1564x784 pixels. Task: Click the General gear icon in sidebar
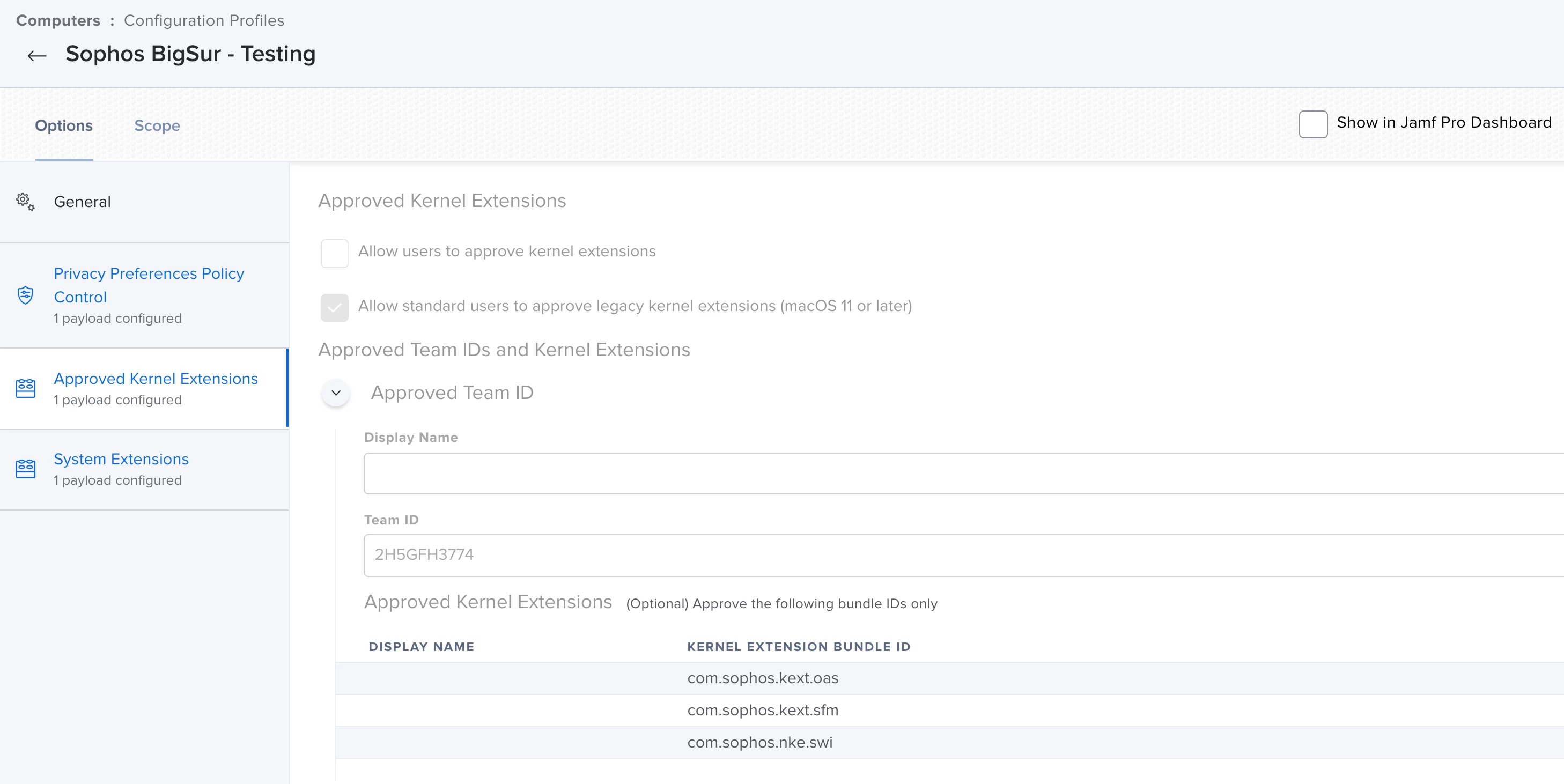(x=26, y=202)
